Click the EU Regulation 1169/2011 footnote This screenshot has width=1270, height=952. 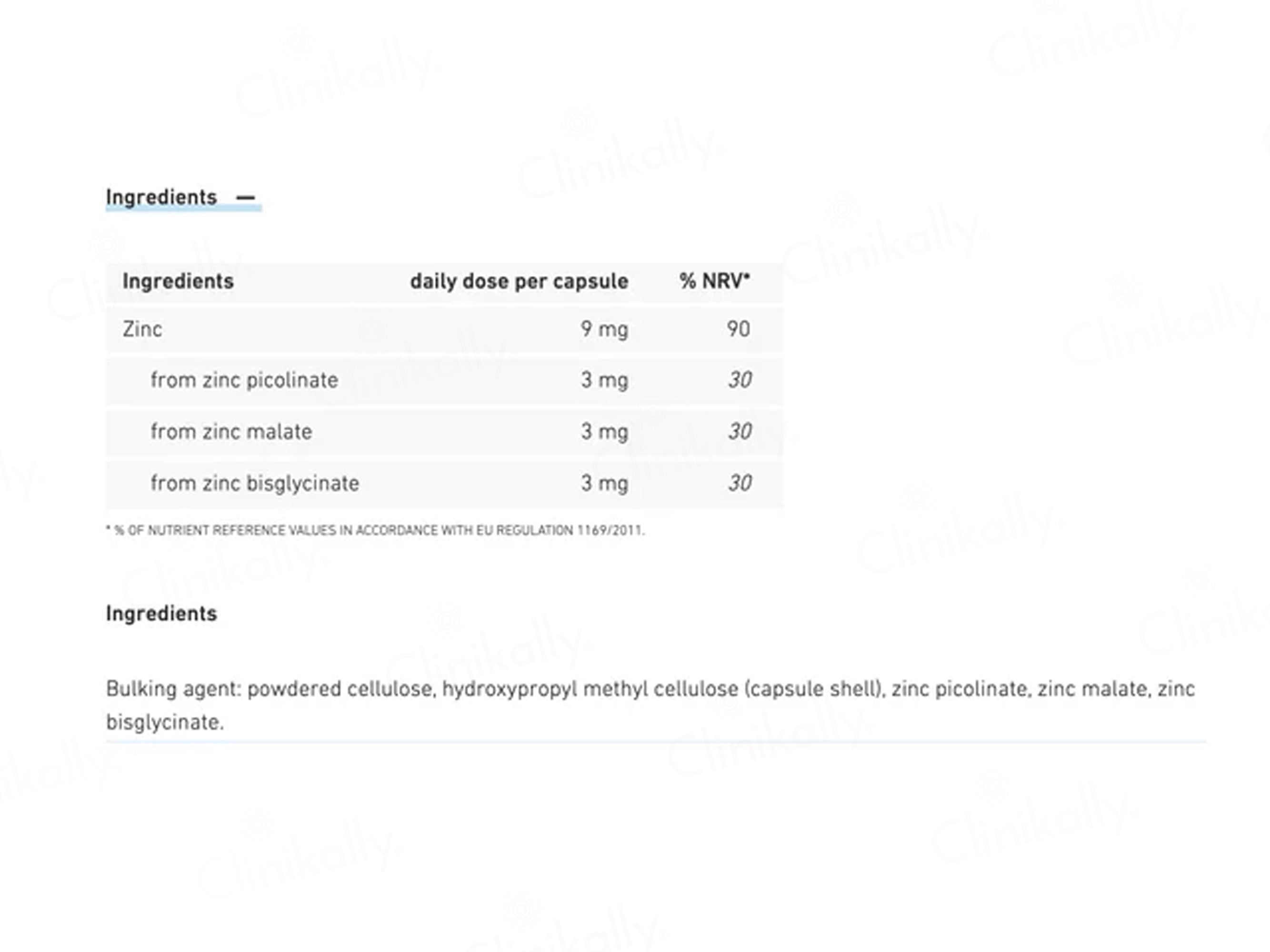tap(376, 530)
